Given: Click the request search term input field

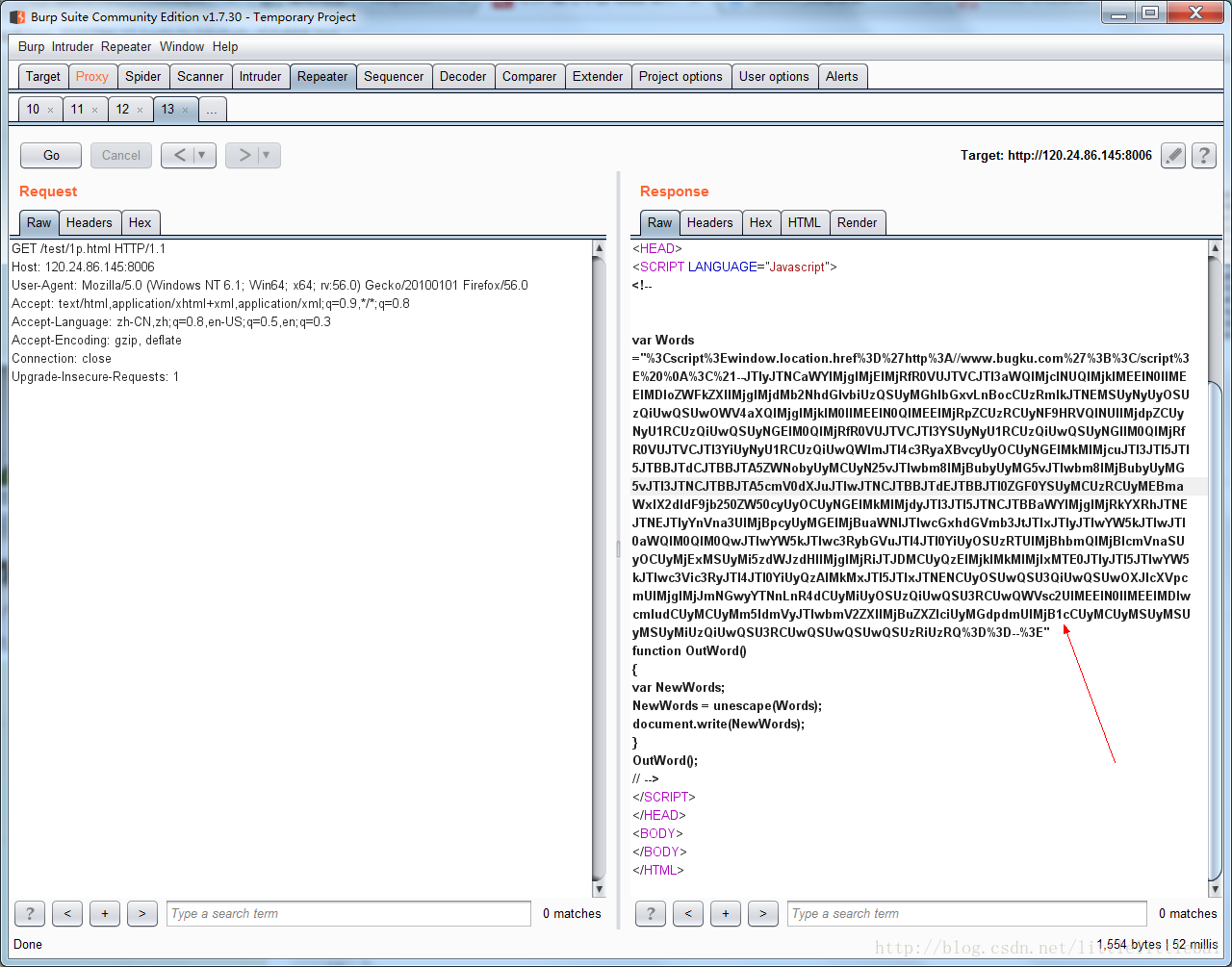Looking at the screenshot, I should pyautogui.click(x=348, y=913).
